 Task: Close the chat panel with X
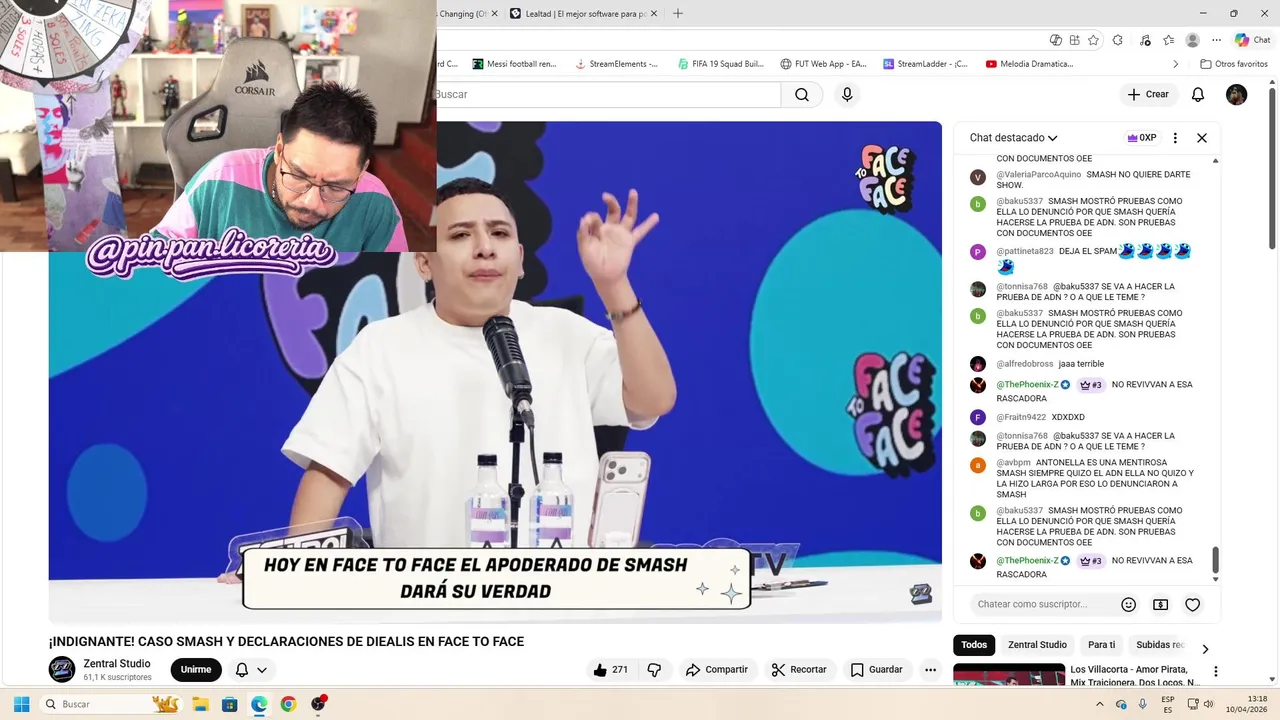pos(1202,138)
